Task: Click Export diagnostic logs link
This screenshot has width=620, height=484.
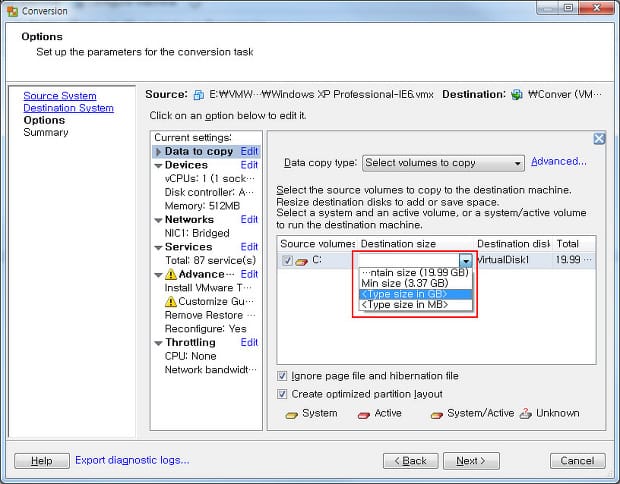Action: pyautogui.click(x=132, y=460)
